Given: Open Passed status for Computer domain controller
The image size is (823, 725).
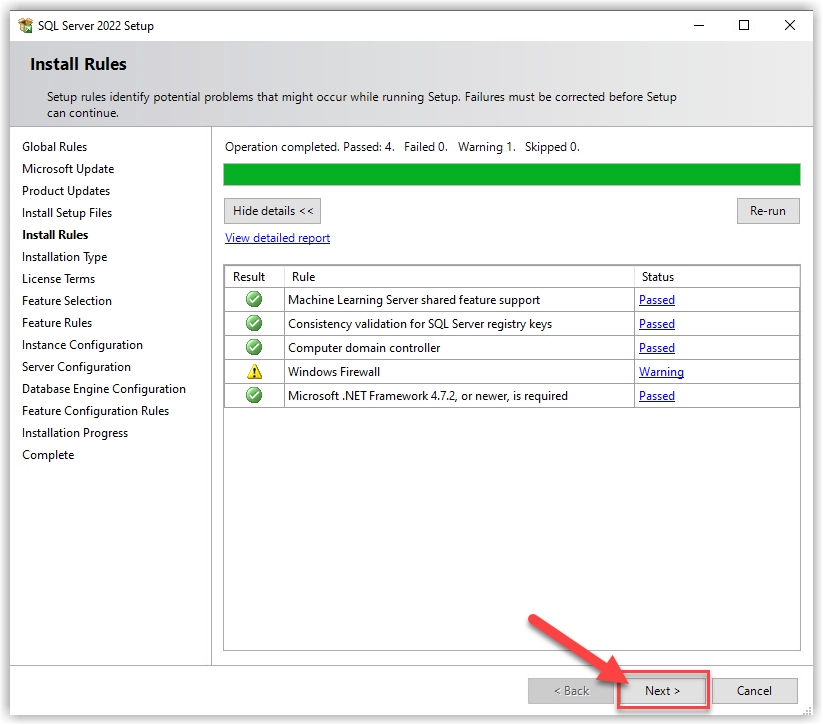Looking at the screenshot, I should click(657, 348).
